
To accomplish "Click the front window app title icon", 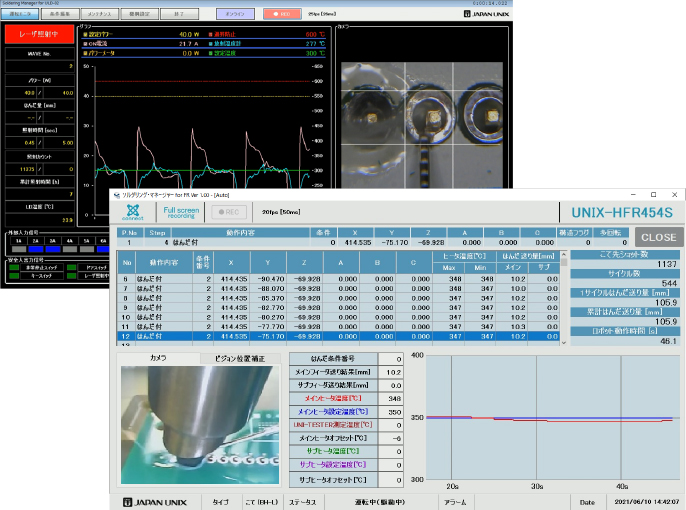I will point(116,195).
